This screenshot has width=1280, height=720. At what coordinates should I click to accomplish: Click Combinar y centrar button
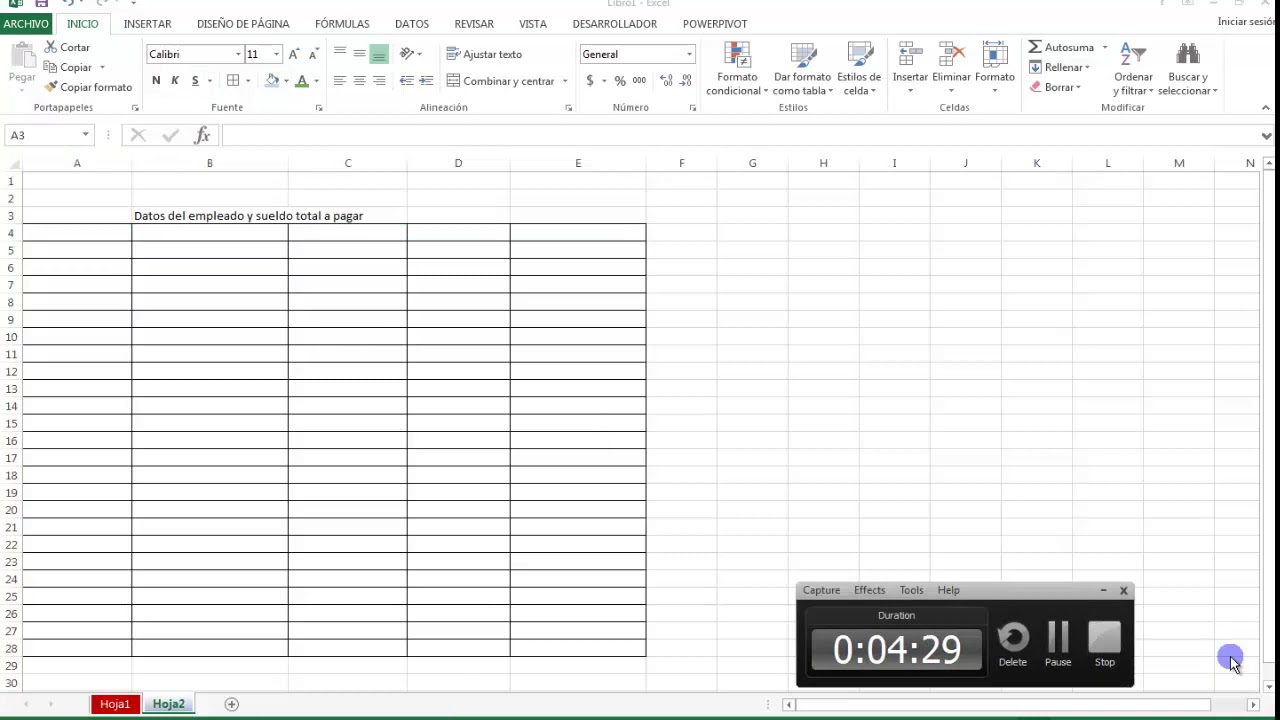(500, 81)
